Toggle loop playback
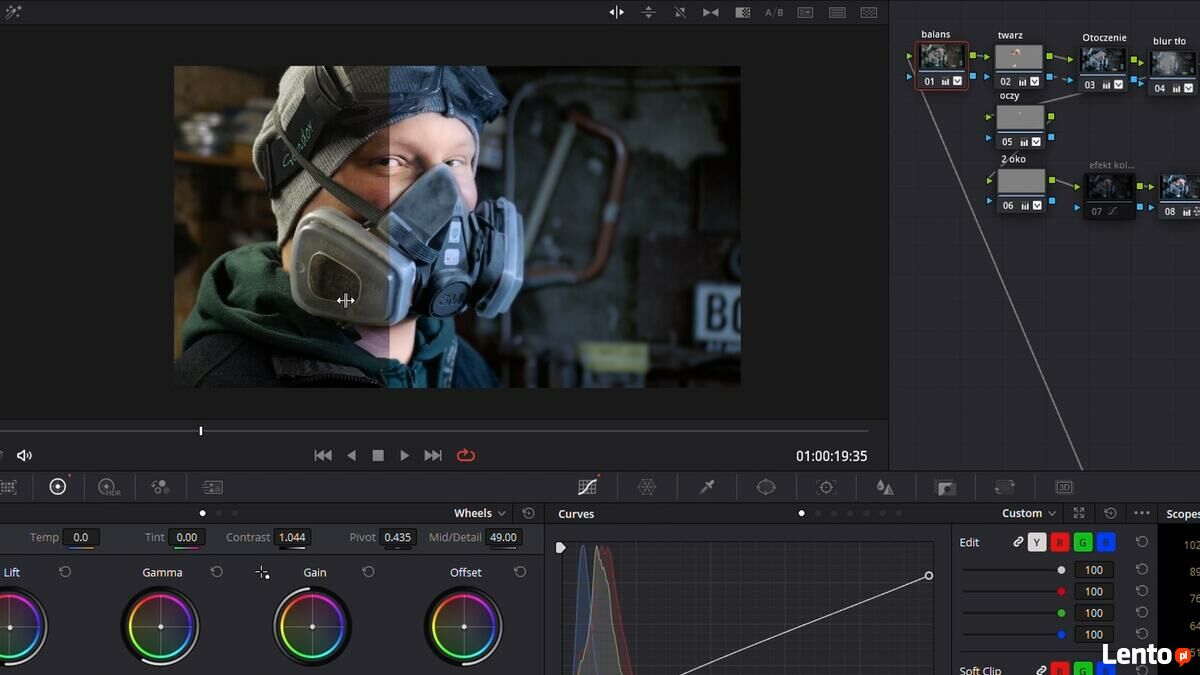The image size is (1200, 675). click(466, 455)
